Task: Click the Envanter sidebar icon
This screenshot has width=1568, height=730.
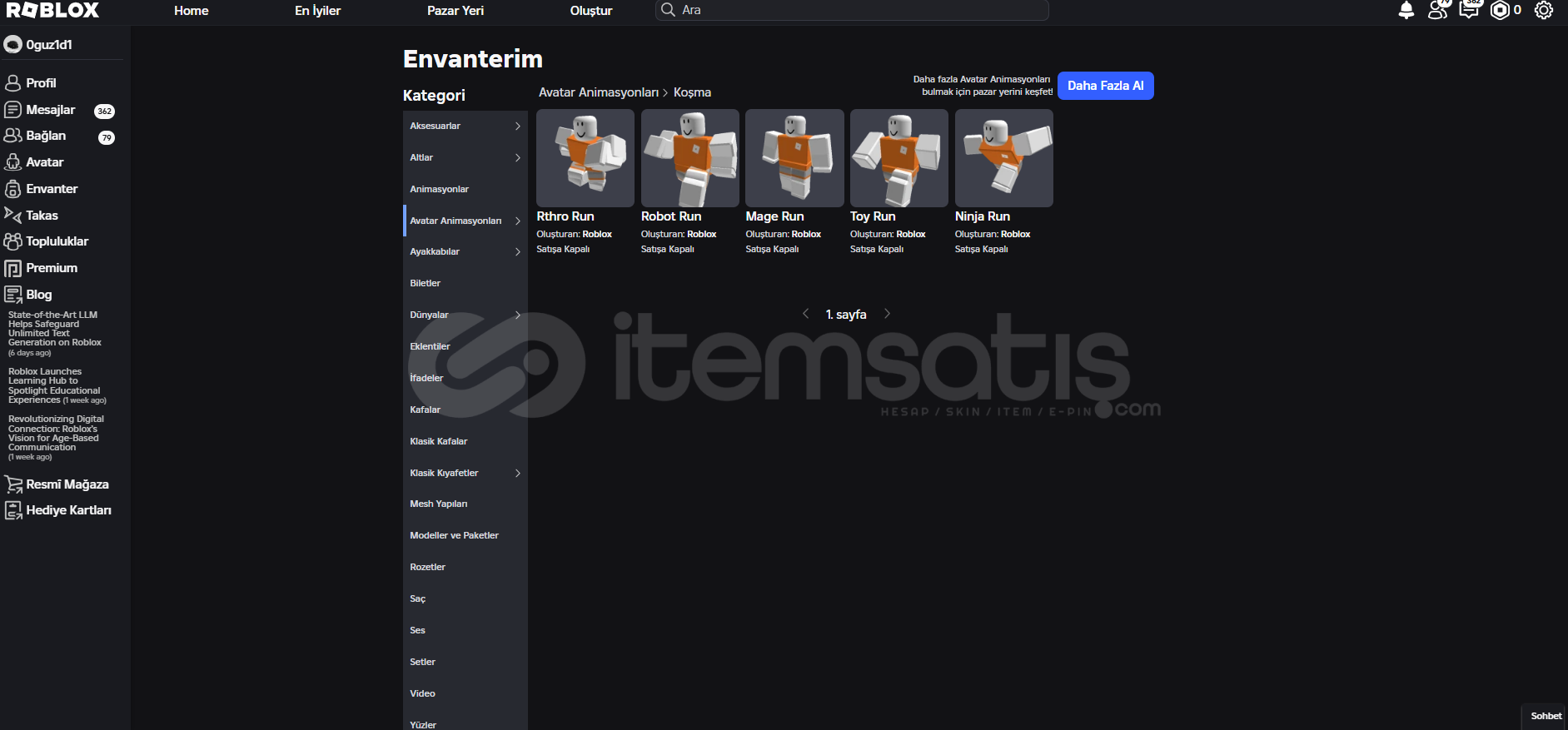Action: point(12,189)
